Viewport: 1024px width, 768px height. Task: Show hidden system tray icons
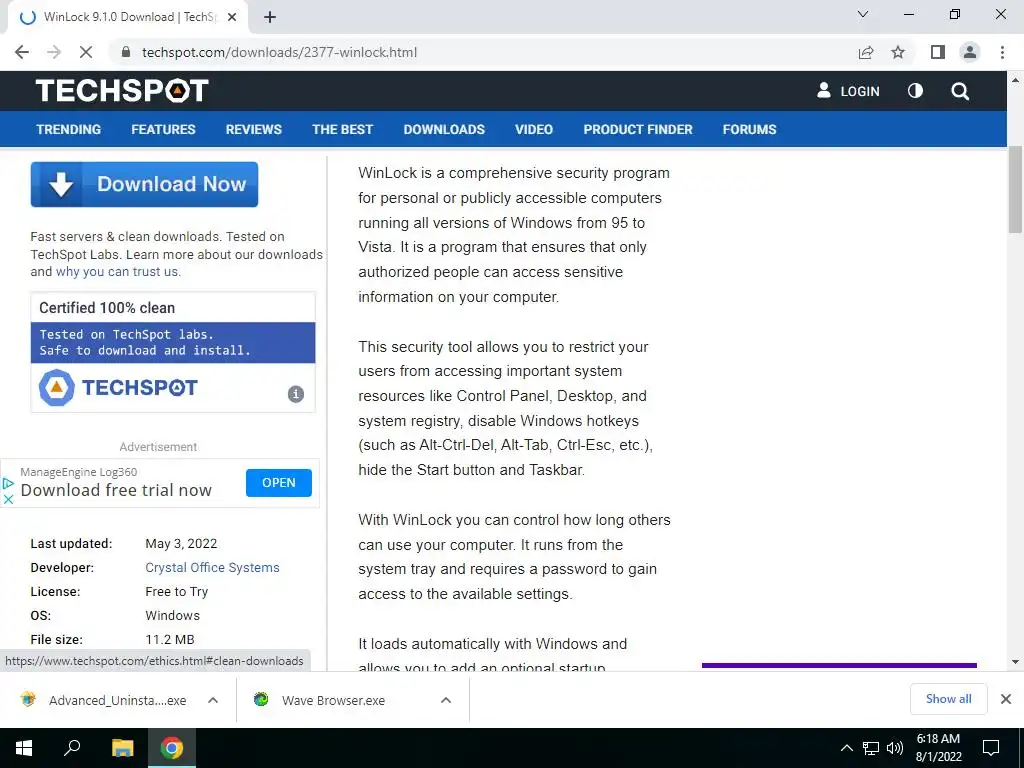coord(846,748)
